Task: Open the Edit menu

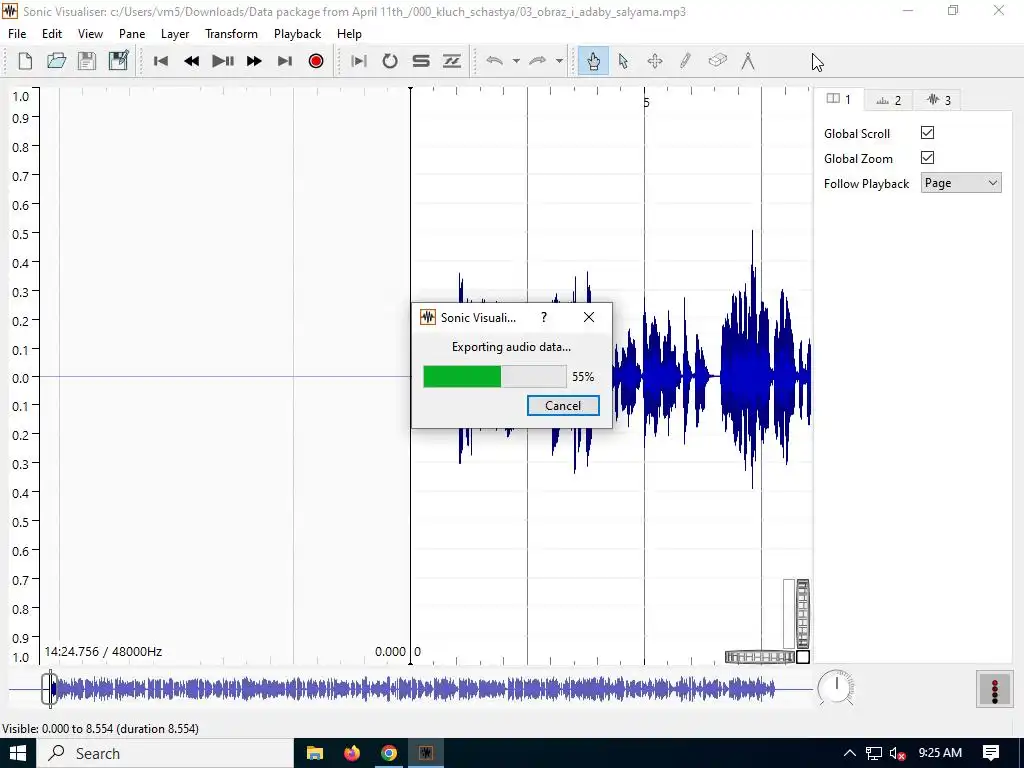Action: 52,34
